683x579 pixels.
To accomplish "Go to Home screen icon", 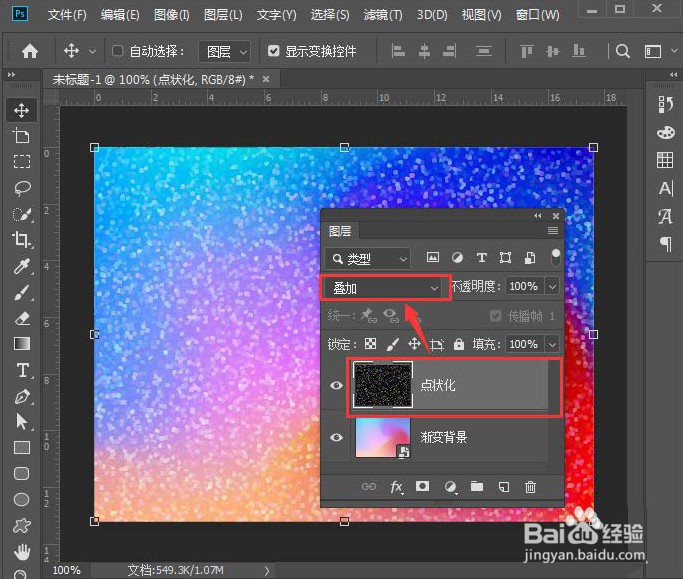I will pyautogui.click(x=30, y=51).
